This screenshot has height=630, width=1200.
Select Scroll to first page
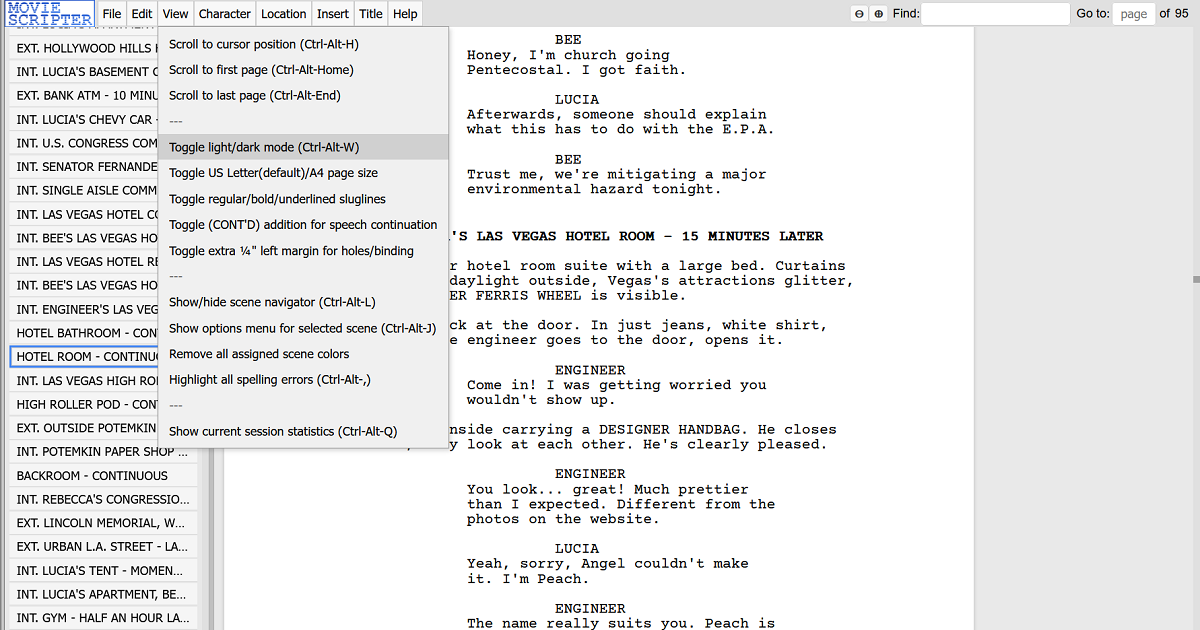(x=261, y=70)
